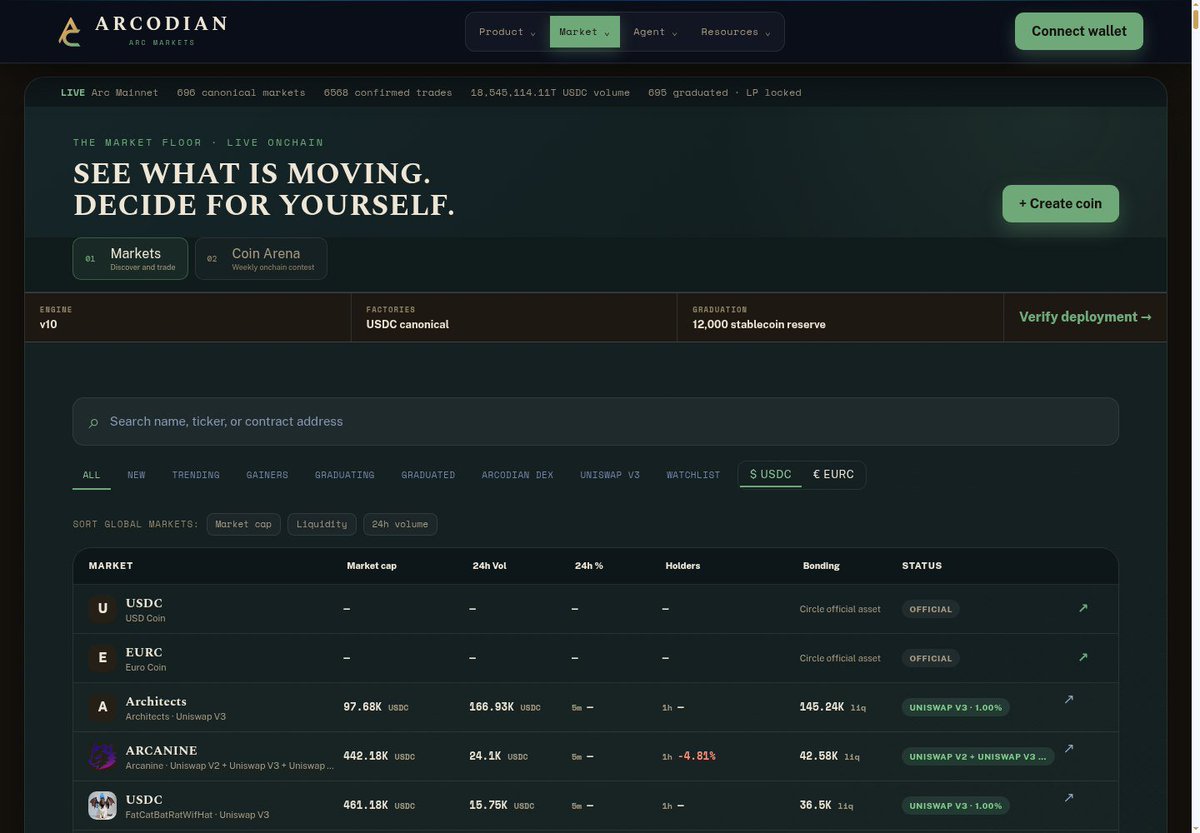
Task: Switch to the Coin Arena tab
Action: click(x=261, y=258)
